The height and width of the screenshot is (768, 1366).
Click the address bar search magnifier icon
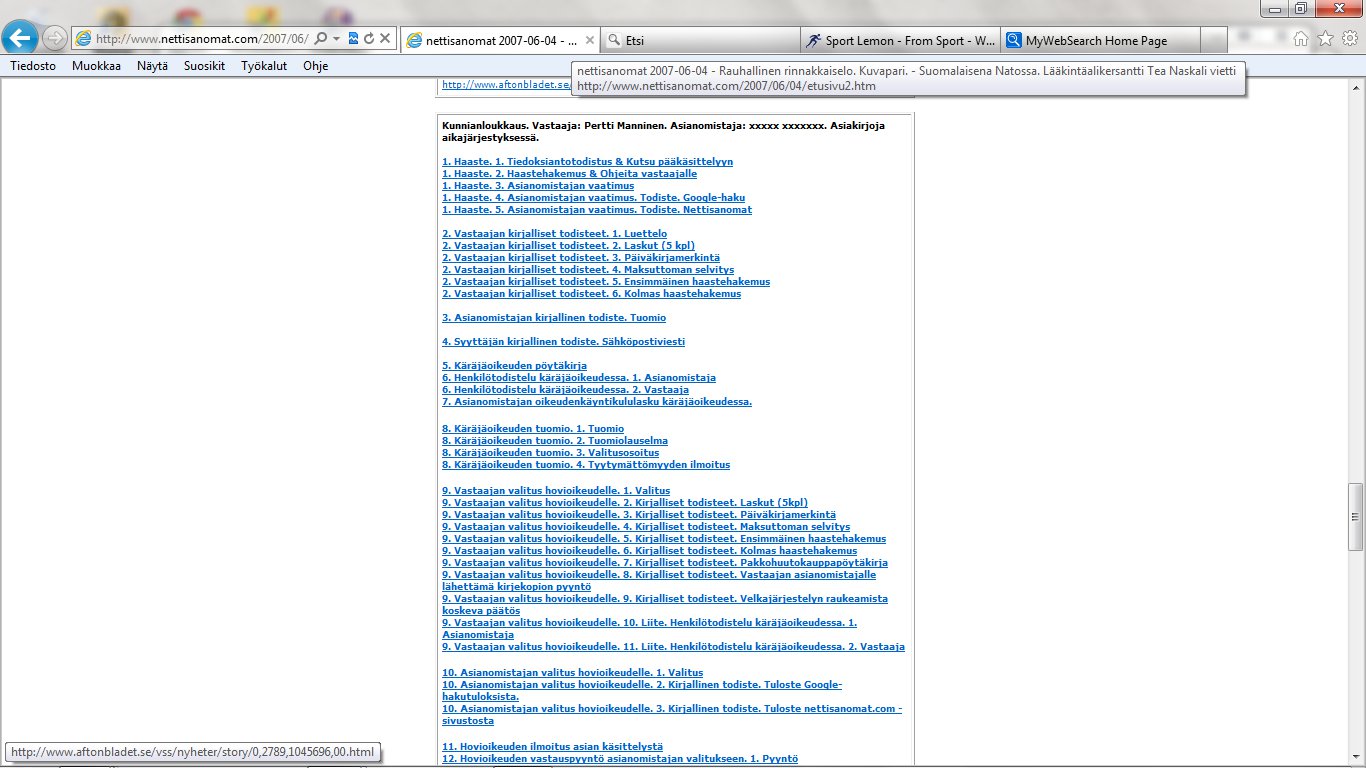pos(321,39)
